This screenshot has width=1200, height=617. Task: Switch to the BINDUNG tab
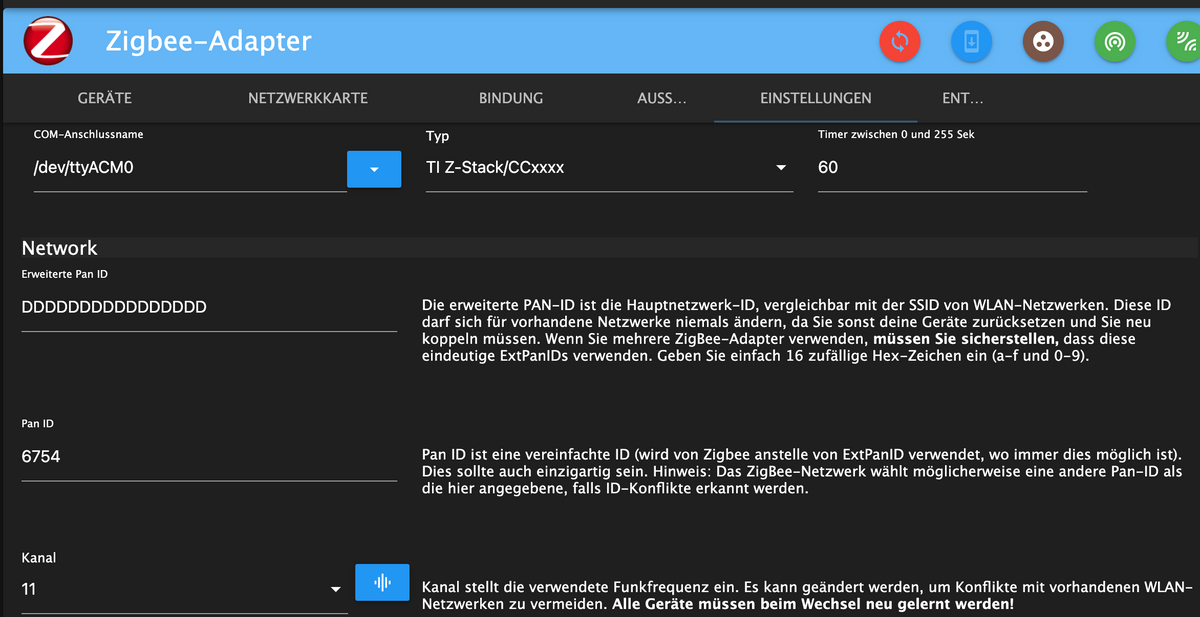pyautogui.click(x=511, y=98)
